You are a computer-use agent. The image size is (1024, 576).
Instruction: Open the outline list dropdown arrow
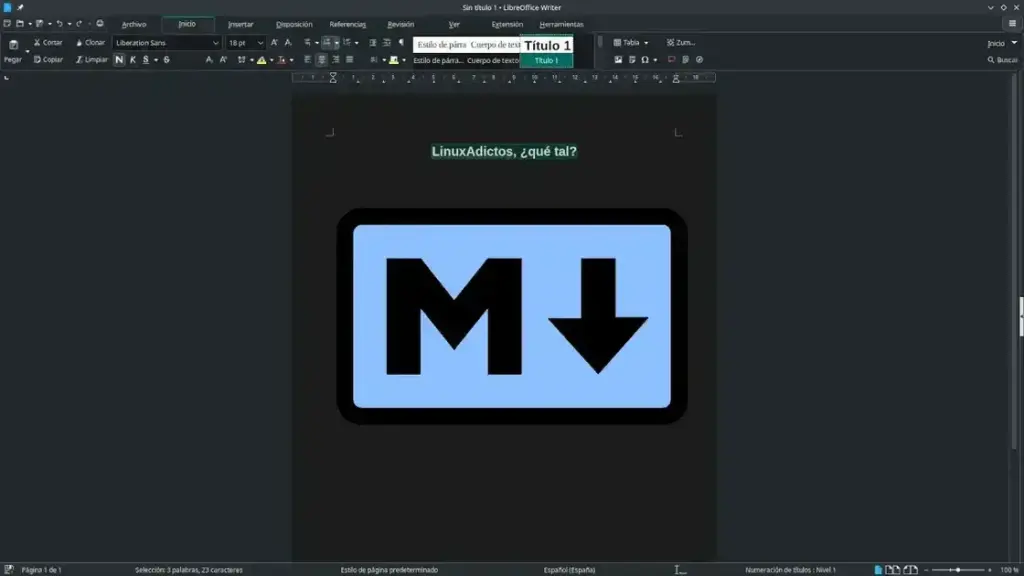tap(357, 43)
